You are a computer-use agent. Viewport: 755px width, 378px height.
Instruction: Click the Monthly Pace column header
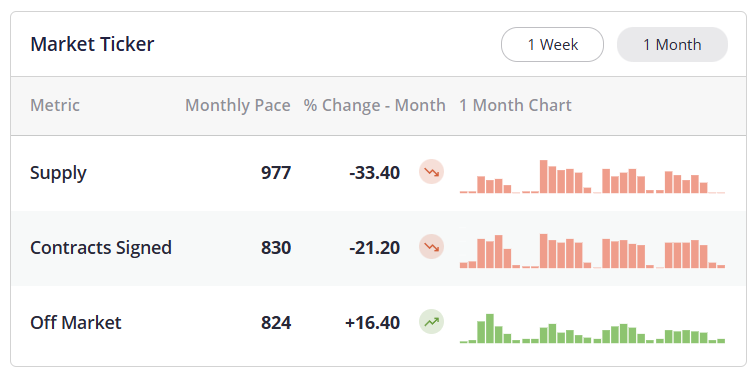click(x=238, y=105)
